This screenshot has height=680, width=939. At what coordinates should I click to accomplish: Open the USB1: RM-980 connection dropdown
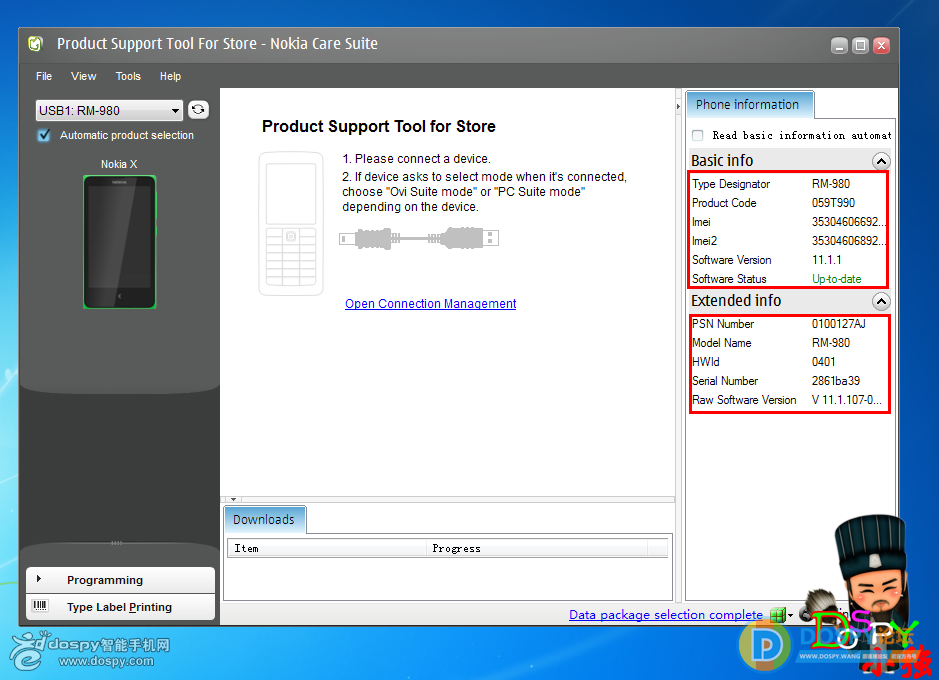pos(109,111)
